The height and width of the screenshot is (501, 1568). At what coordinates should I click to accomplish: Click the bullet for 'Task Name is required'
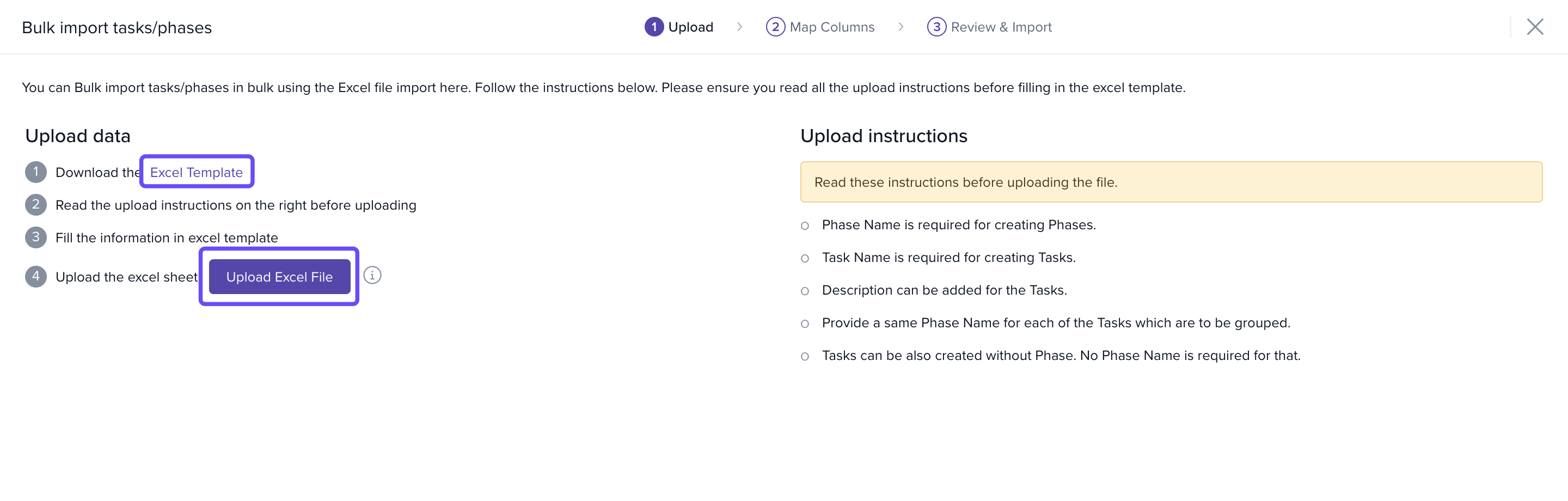click(805, 259)
